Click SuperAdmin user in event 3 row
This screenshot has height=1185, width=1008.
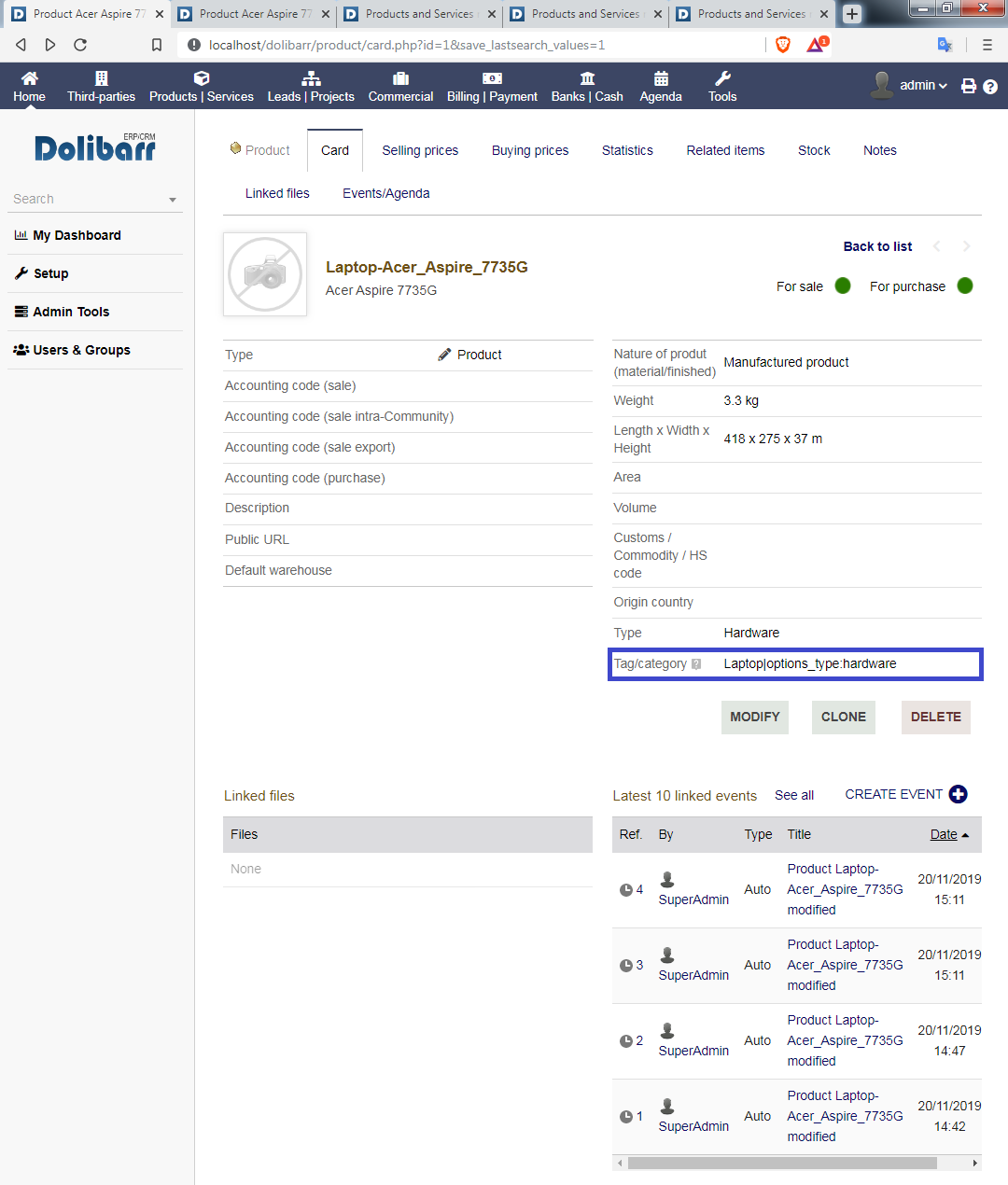pyautogui.click(x=693, y=975)
